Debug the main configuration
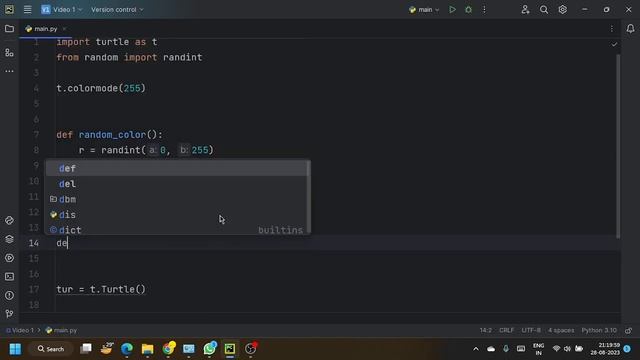The image size is (640, 360). 469,9
